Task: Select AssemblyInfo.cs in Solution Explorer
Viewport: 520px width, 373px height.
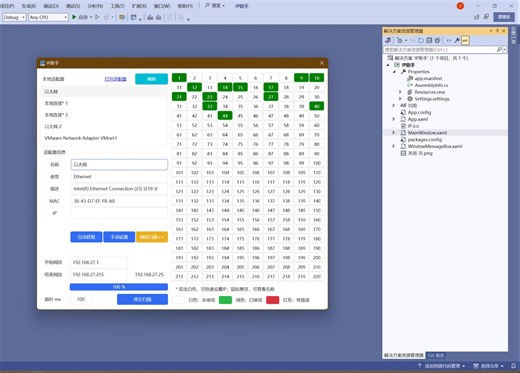Action: pos(431,85)
